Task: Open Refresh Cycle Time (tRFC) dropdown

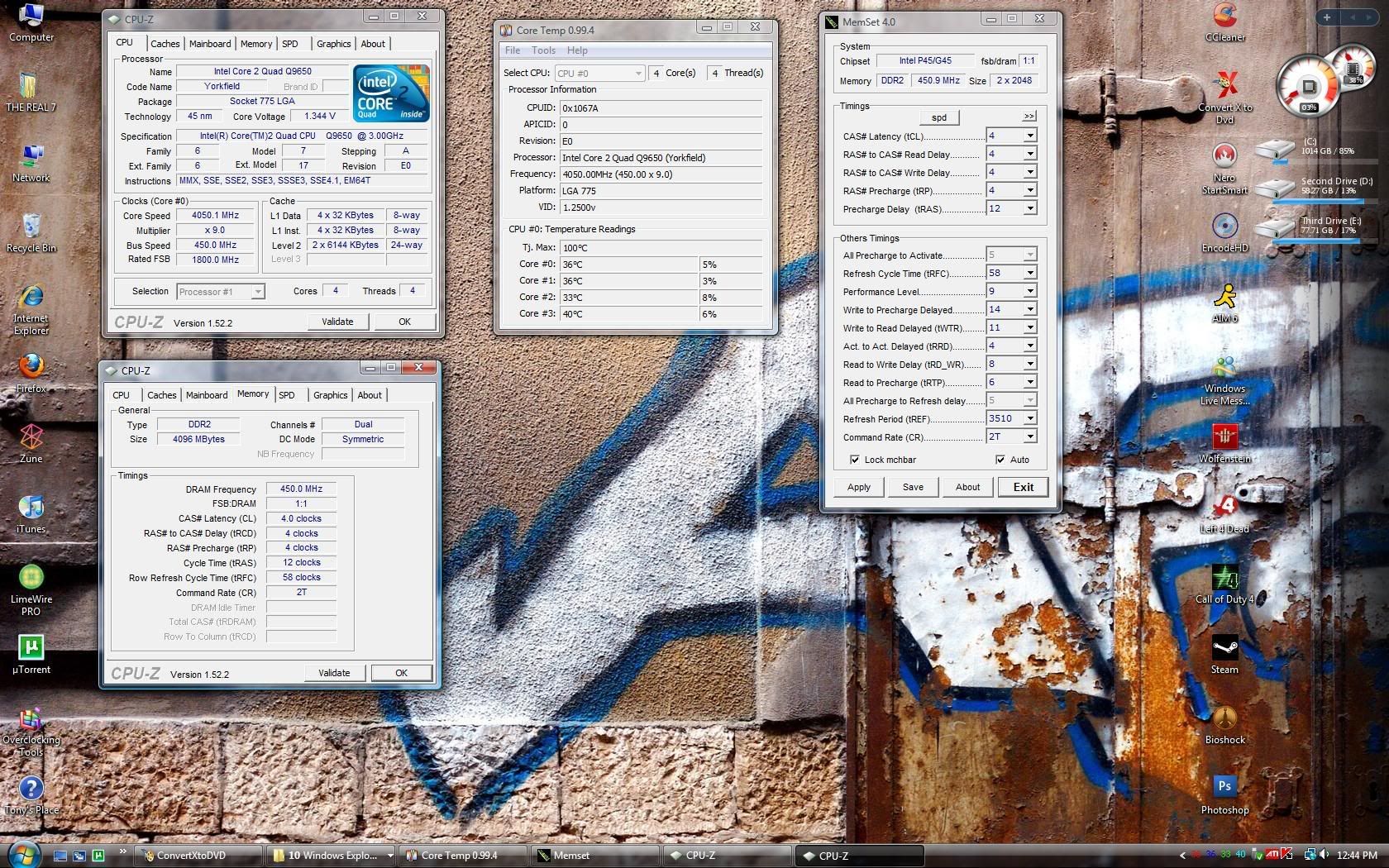Action: [1030, 273]
